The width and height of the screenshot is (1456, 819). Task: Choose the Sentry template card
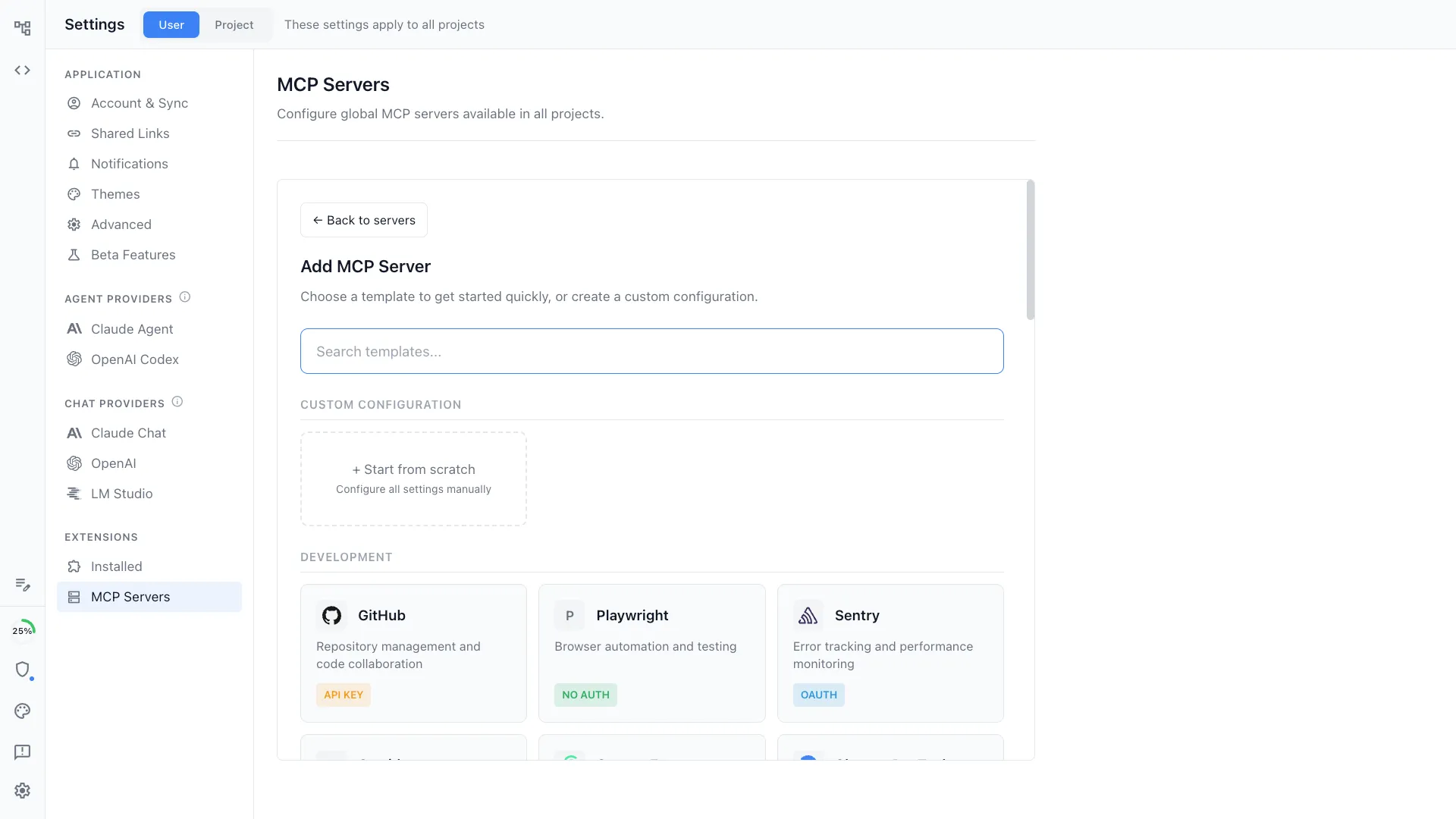(890, 652)
